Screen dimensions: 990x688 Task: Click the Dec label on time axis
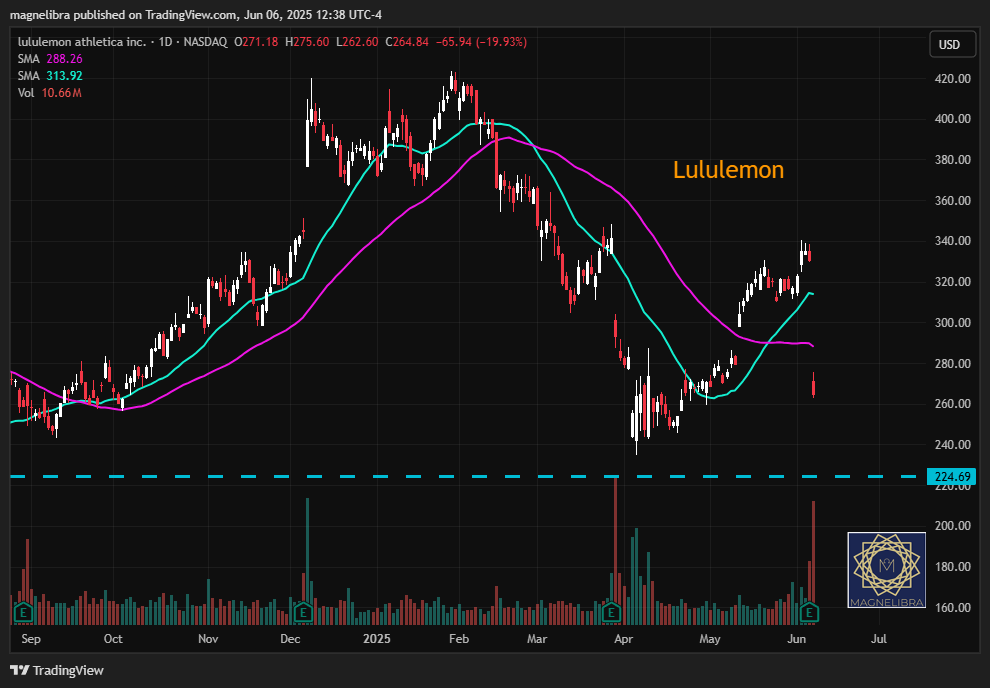click(290, 639)
